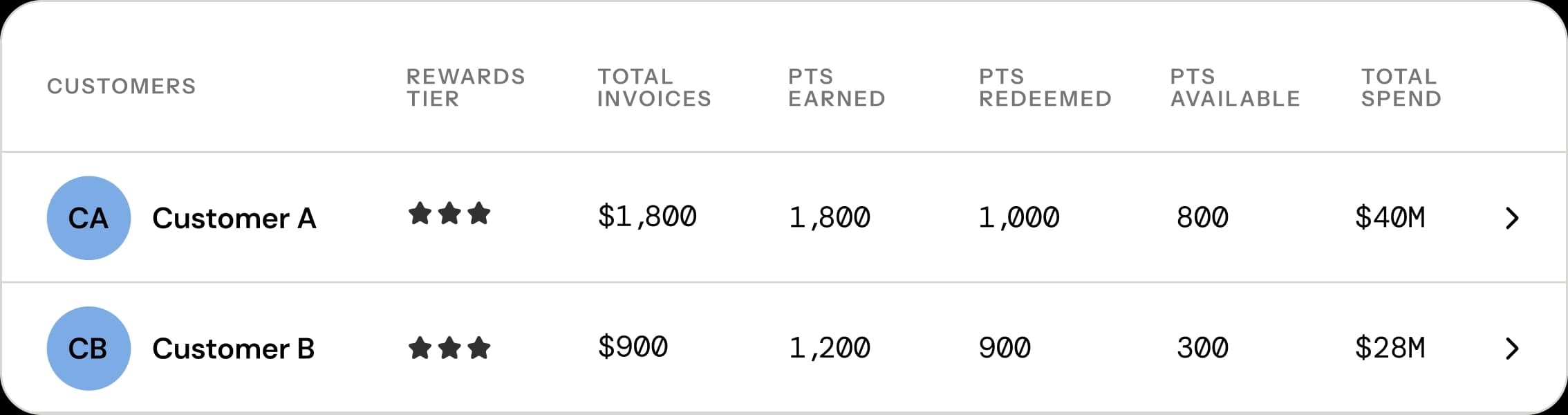The width and height of the screenshot is (1568, 415).
Task: Sort by the Pts Redeemed column header
Action: 1045,87
